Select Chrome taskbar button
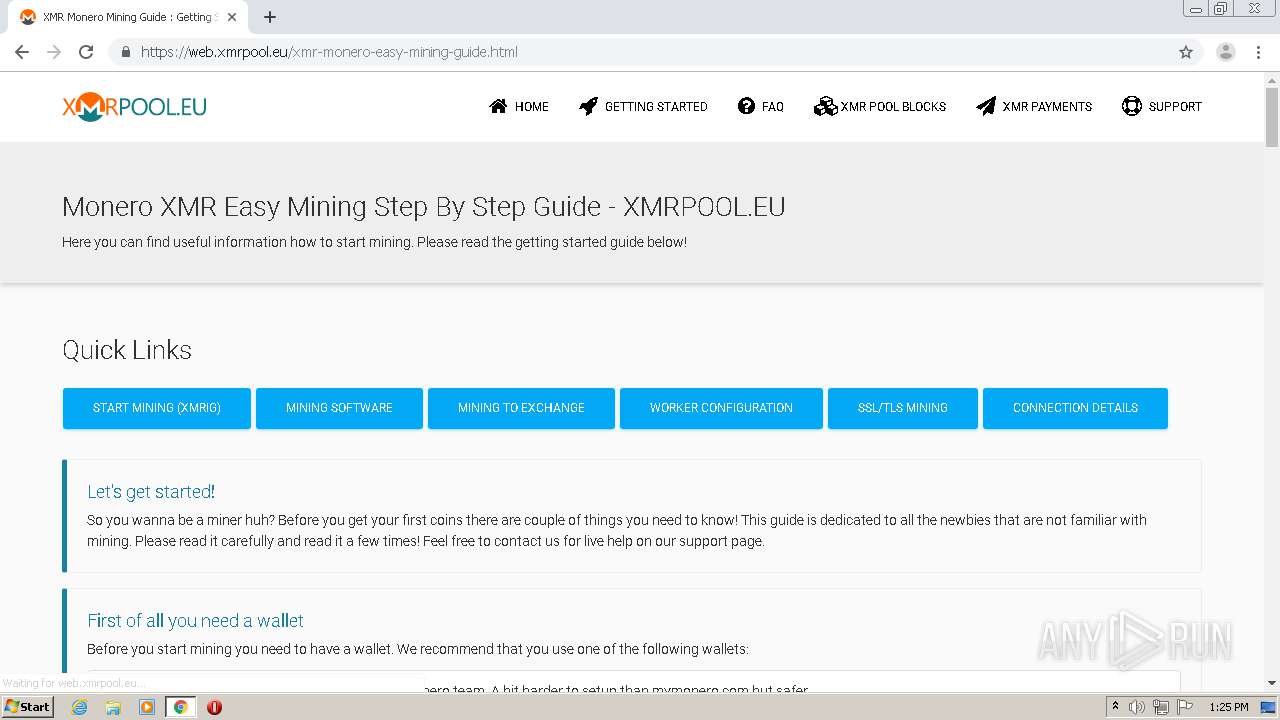Image resolution: width=1280 pixels, height=720 pixels. tap(180, 707)
